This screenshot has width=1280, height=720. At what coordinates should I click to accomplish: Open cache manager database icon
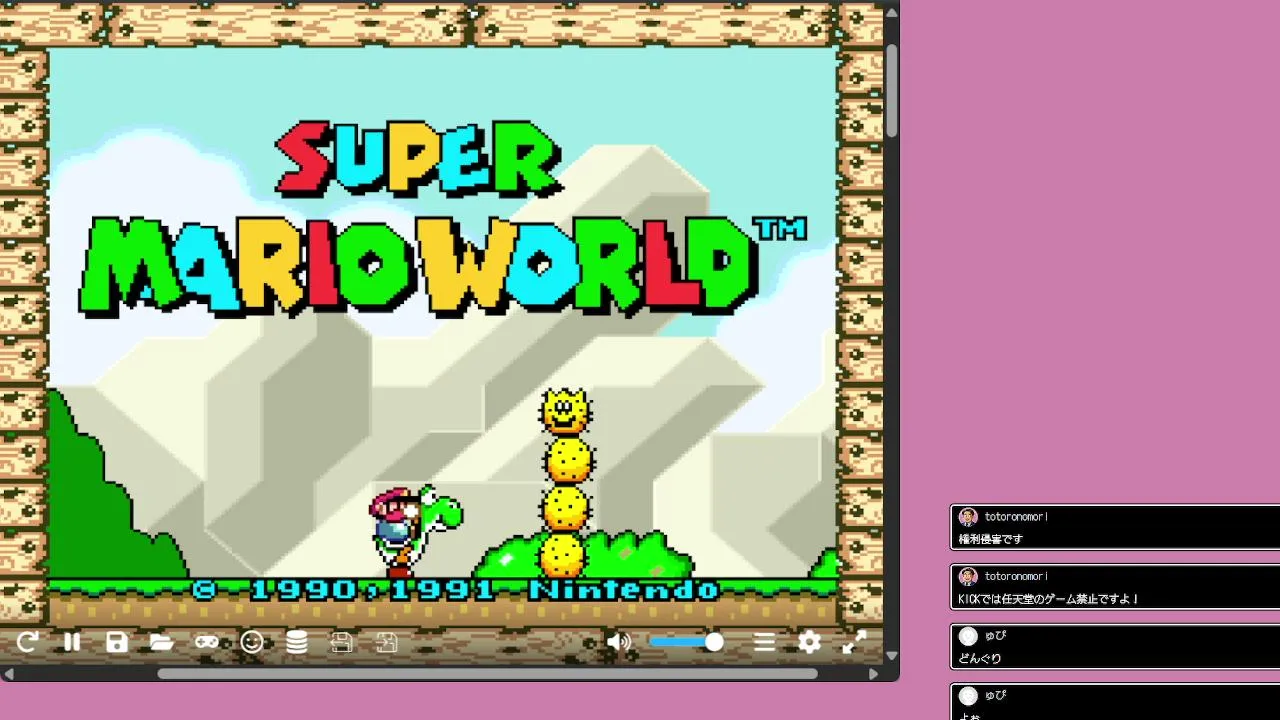point(297,642)
